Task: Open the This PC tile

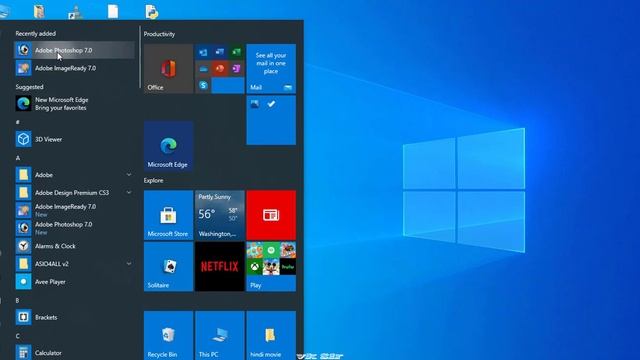Action: click(x=220, y=336)
